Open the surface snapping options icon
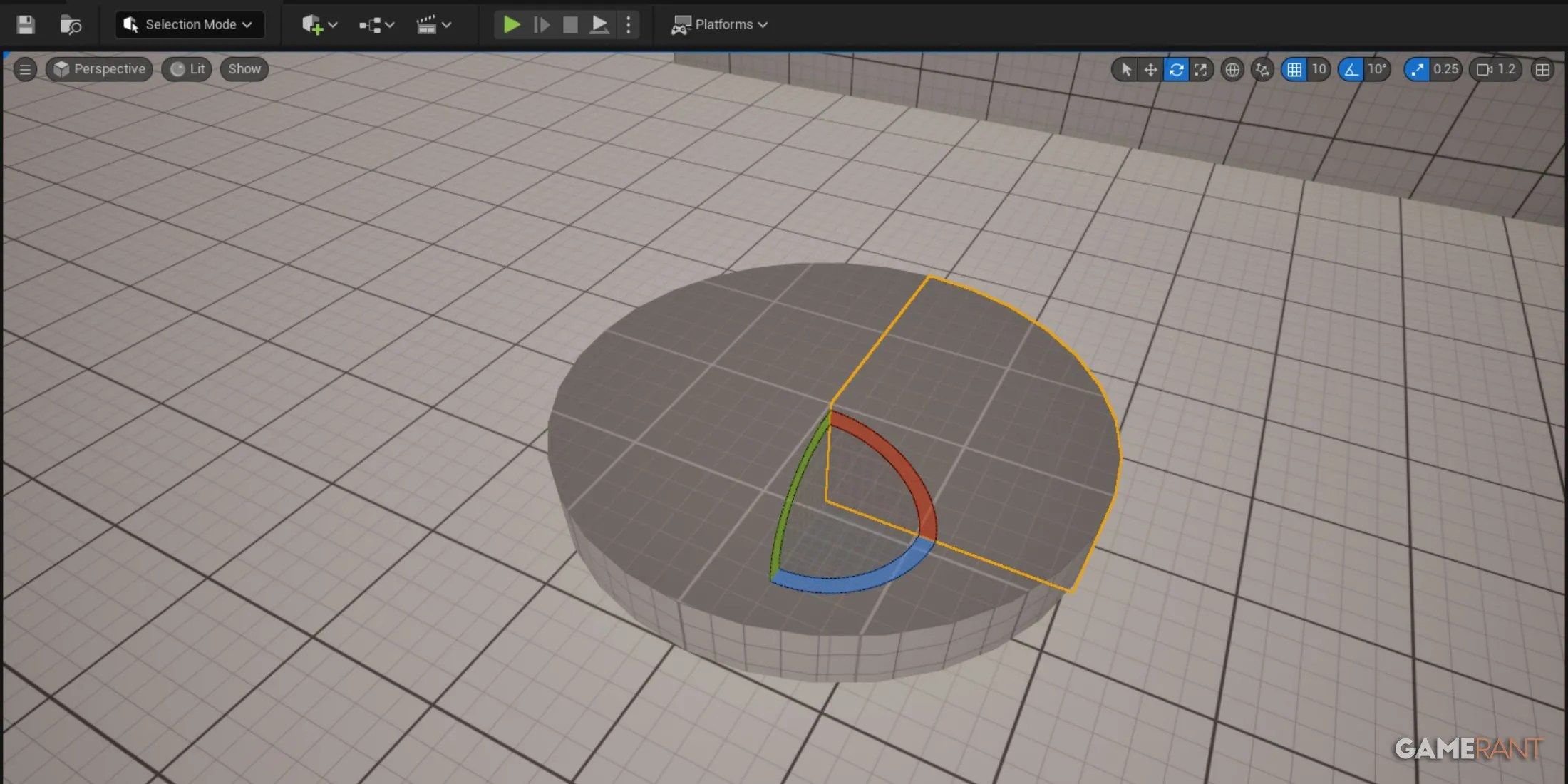 tap(1262, 70)
